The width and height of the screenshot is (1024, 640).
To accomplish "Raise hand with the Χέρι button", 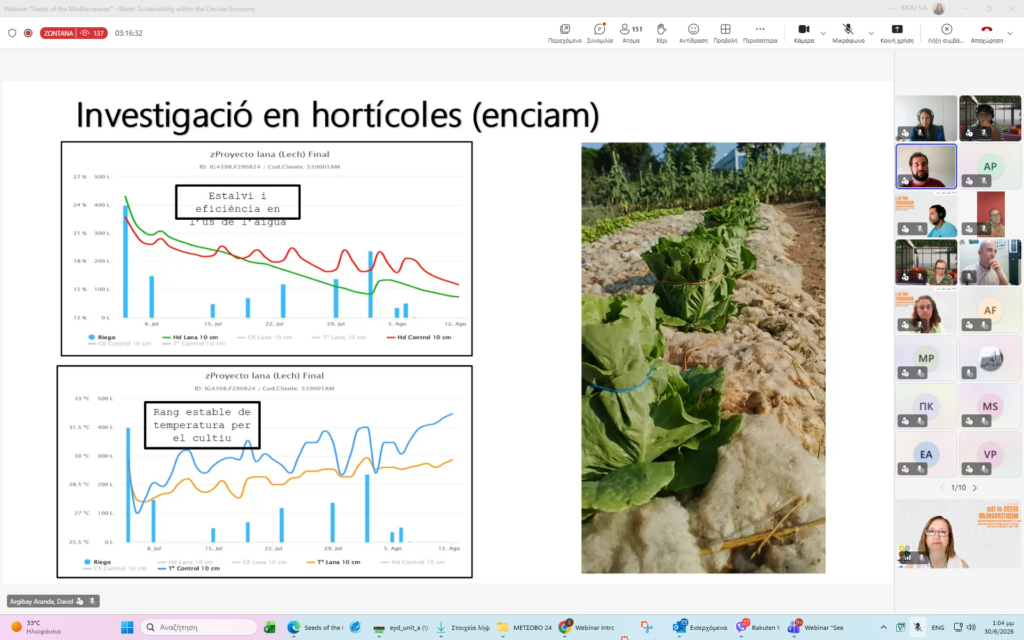I will click(x=661, y=33).
